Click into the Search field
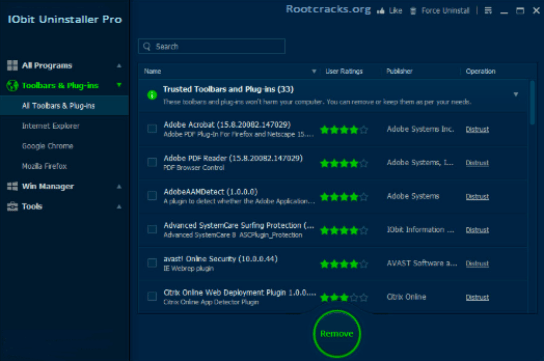The height and width of the screenshot is (361, 544). [x=212, y=46]
